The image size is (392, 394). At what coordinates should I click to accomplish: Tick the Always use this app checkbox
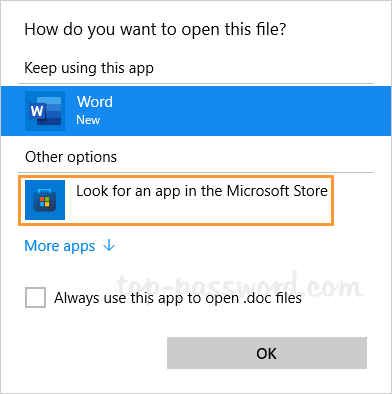coord(35,297)
